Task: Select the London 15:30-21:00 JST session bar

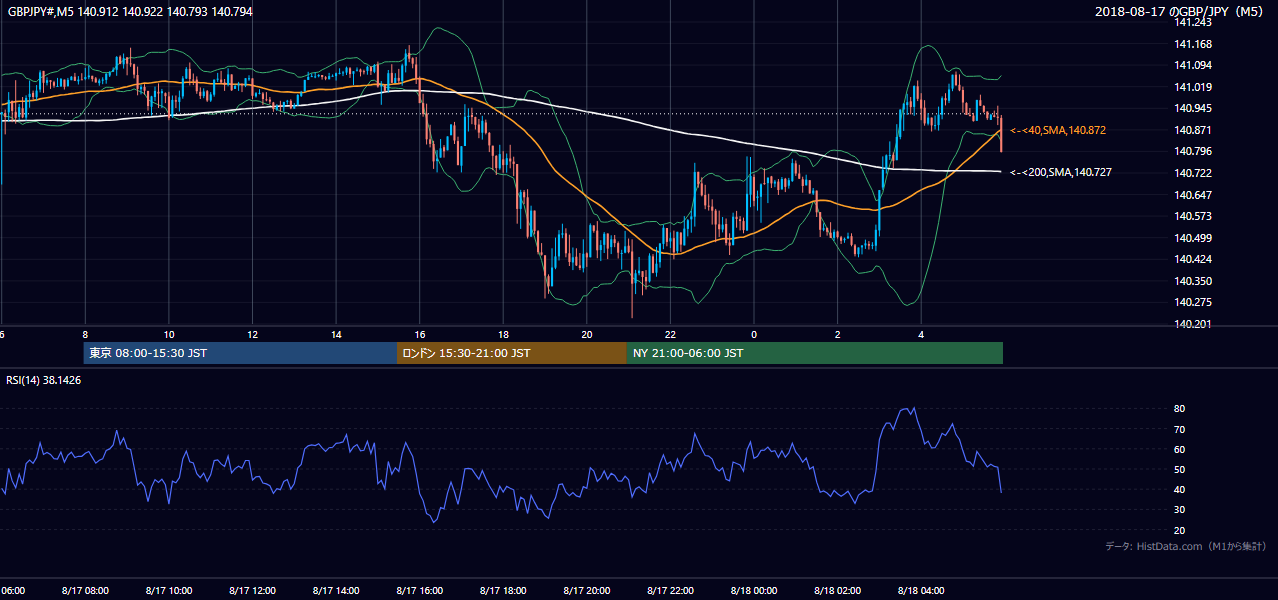Action: [512, 353]
